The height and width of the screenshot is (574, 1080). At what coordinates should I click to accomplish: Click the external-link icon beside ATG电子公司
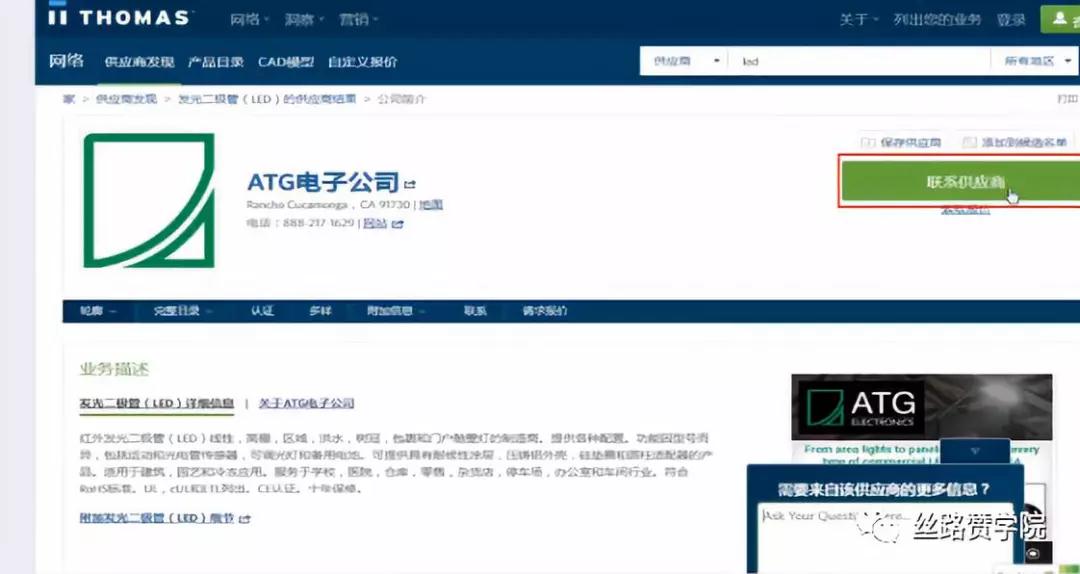click(411, 184)
